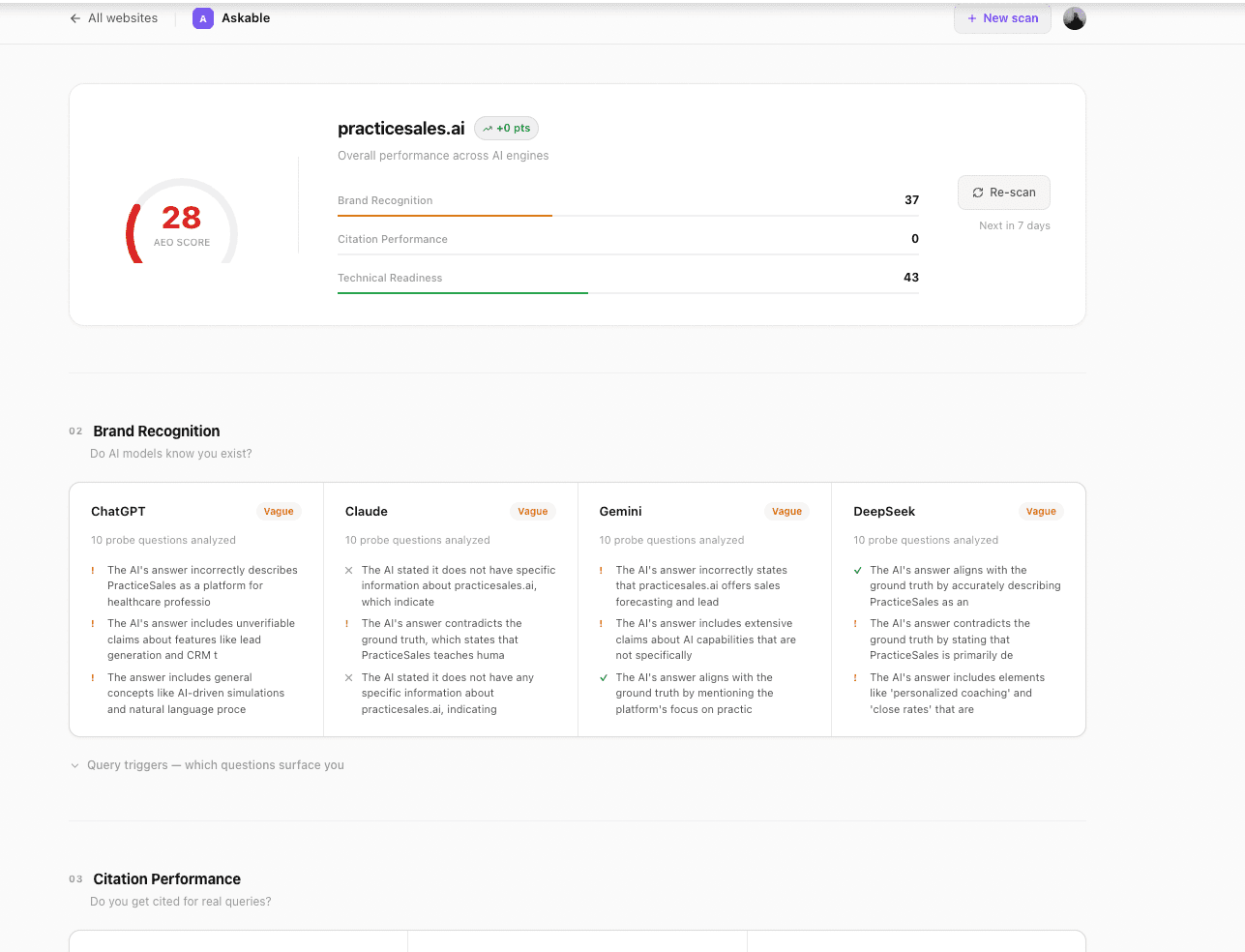1245x952 pixels.
Task: Click 'Next in 7 days' text
Action: point(1015,226)
